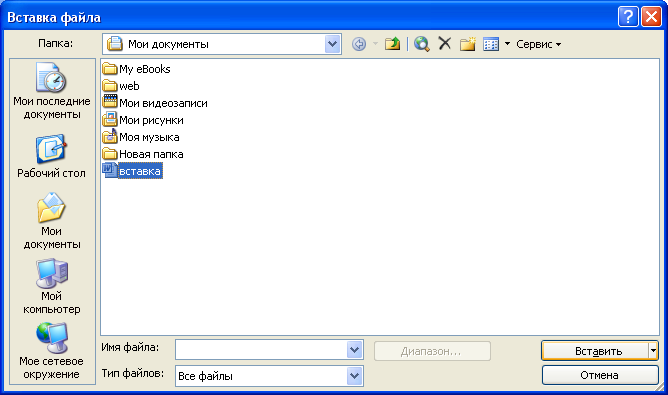Open Search the Web globe icon
Screen dimensions: 668x395
(x=421, y=44)
